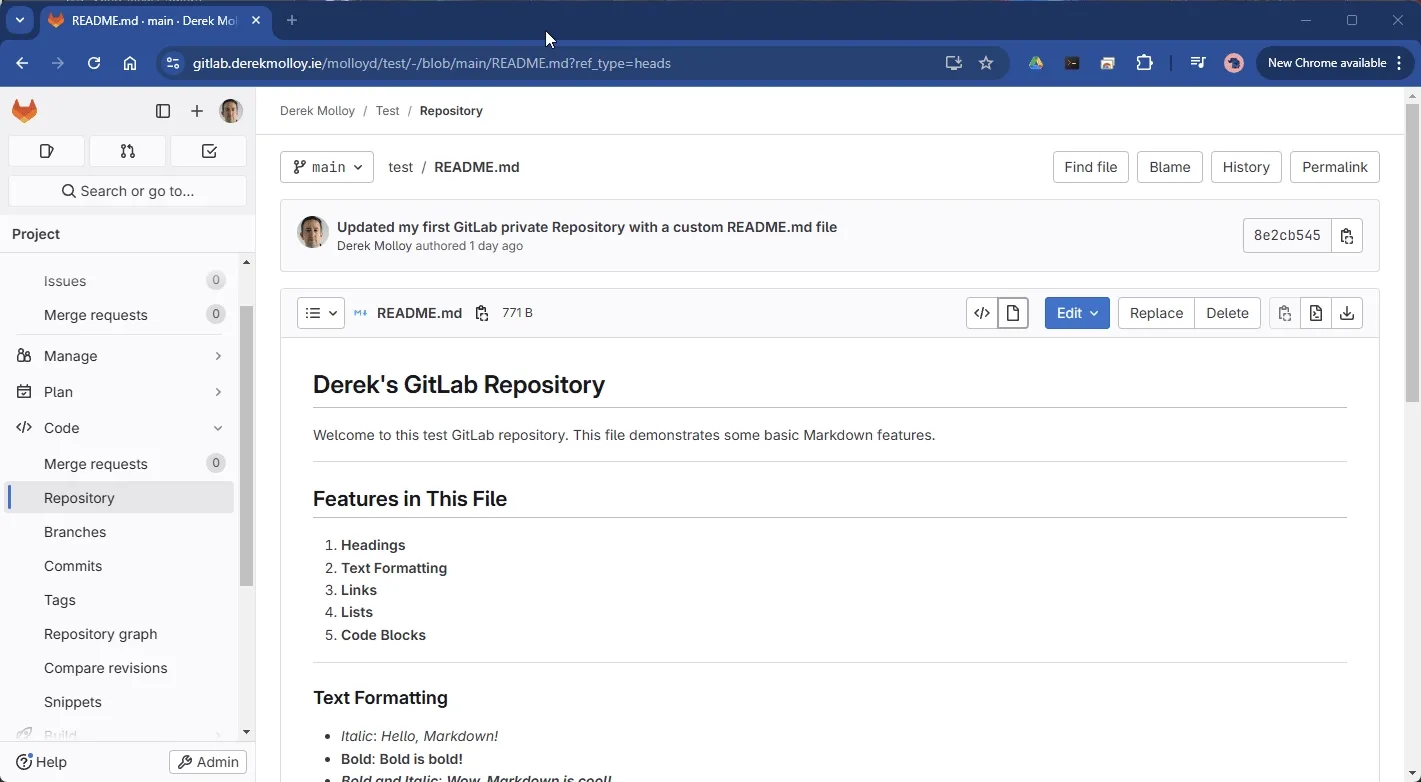This screenshot has width=1421, height=782.
Task: Copy the commit SHA 8e2cb545
Action: tap(1347, 236)
